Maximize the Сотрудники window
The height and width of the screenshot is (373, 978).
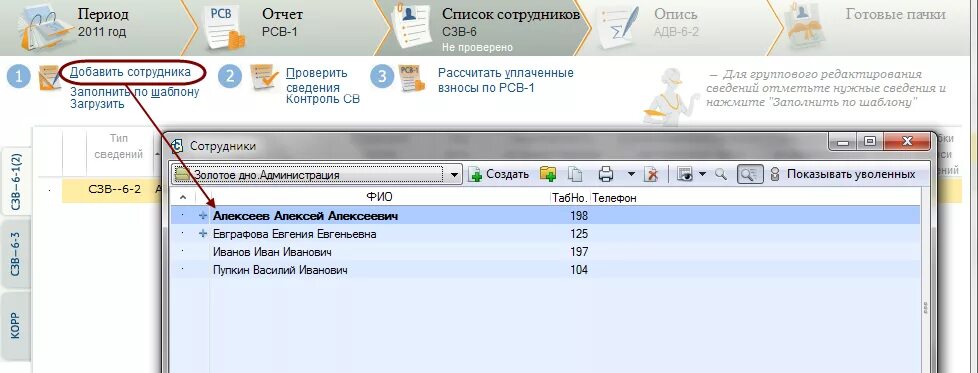870,143
